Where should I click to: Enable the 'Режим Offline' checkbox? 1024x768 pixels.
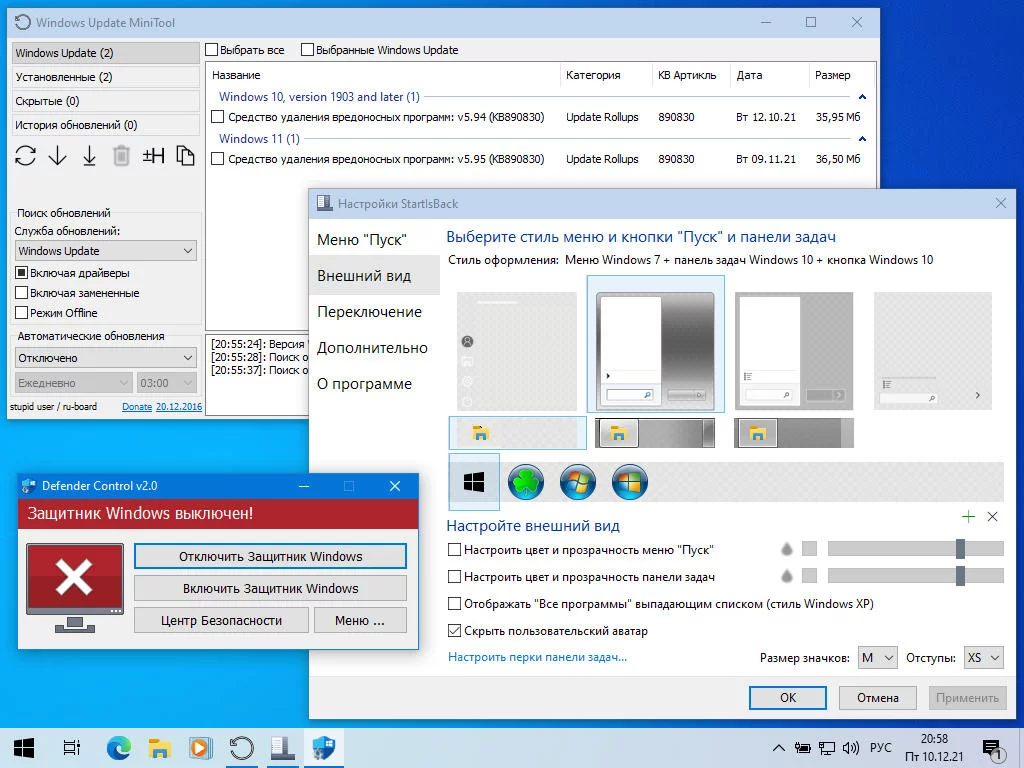[22, 313]
